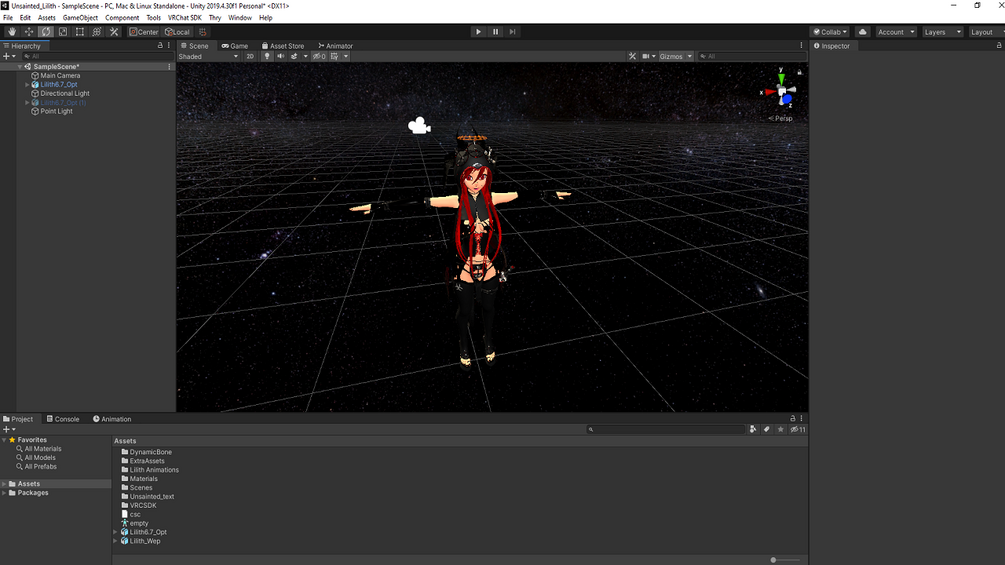Click Project create plus button
Image resolution: width=1005 pixels, height=565 pixels.
9,429
